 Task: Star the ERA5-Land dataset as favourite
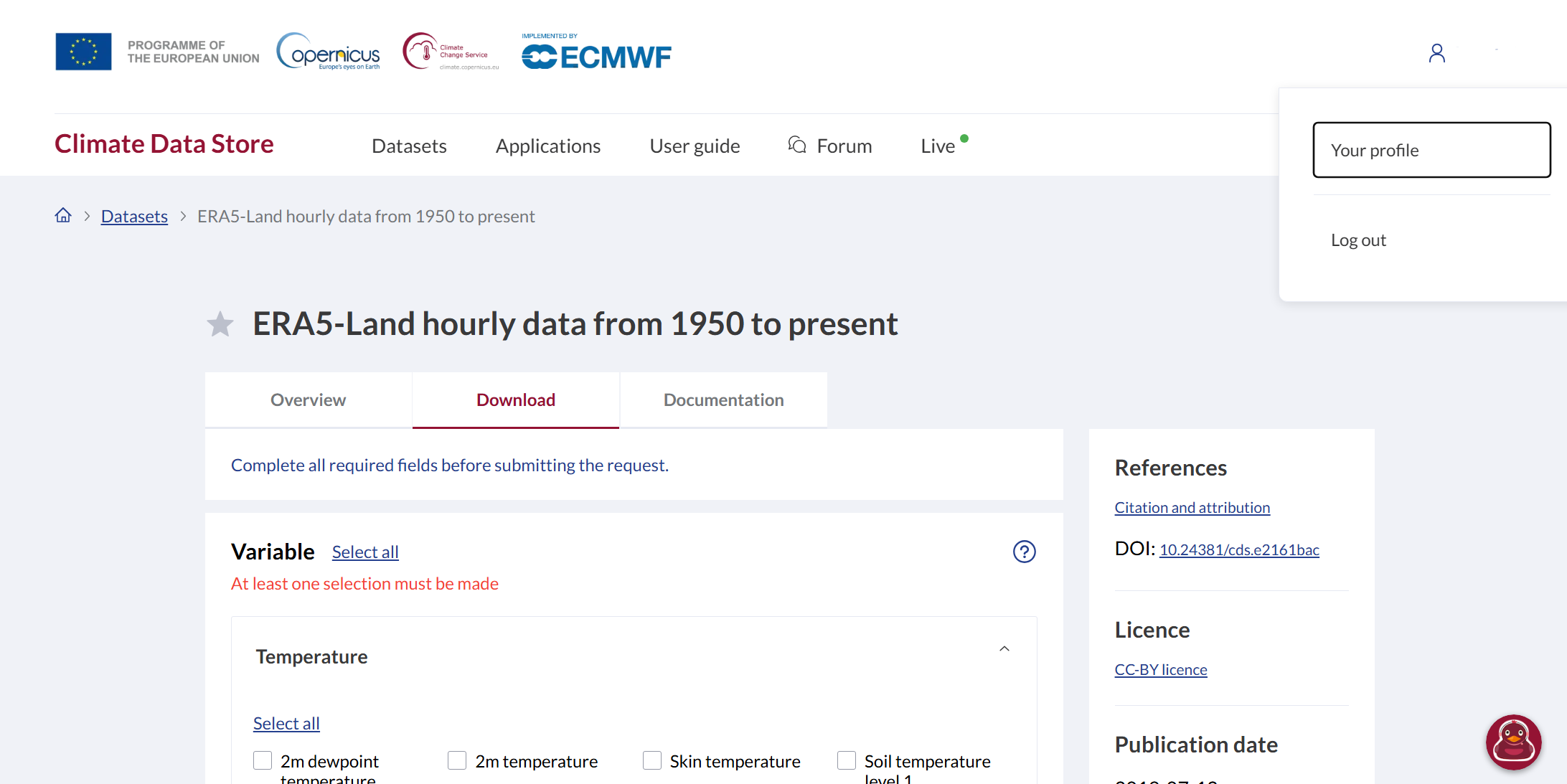[x=220, y=324]
